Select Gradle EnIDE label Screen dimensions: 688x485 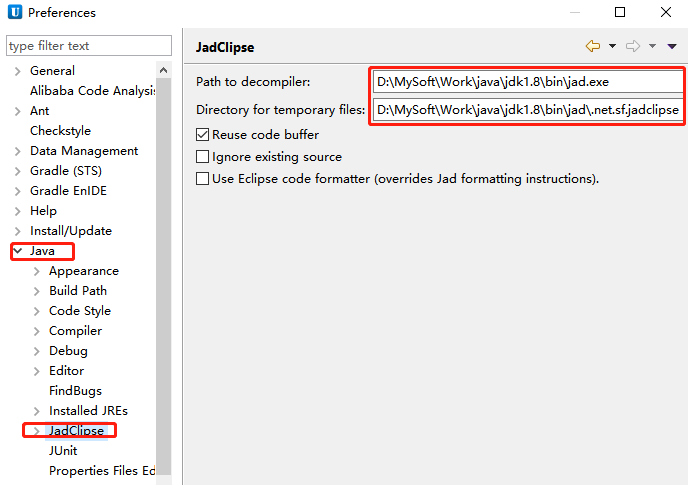pyautogui.click(x=68, y=191)
